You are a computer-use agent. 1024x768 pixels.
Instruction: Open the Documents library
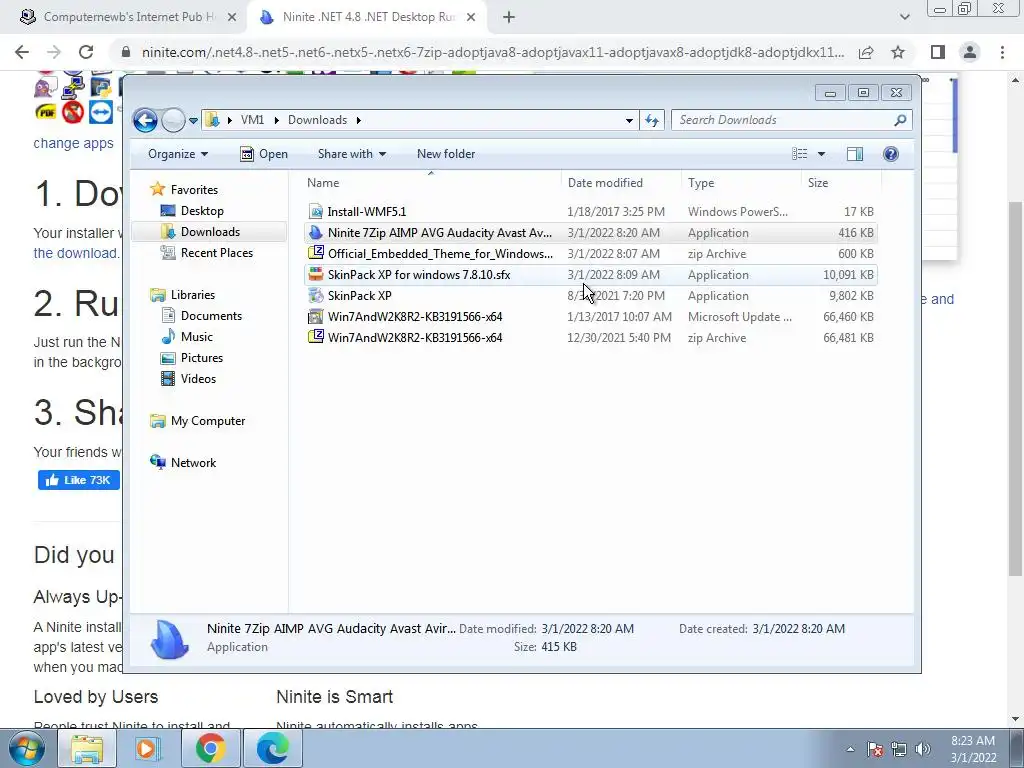pos(211,316)
